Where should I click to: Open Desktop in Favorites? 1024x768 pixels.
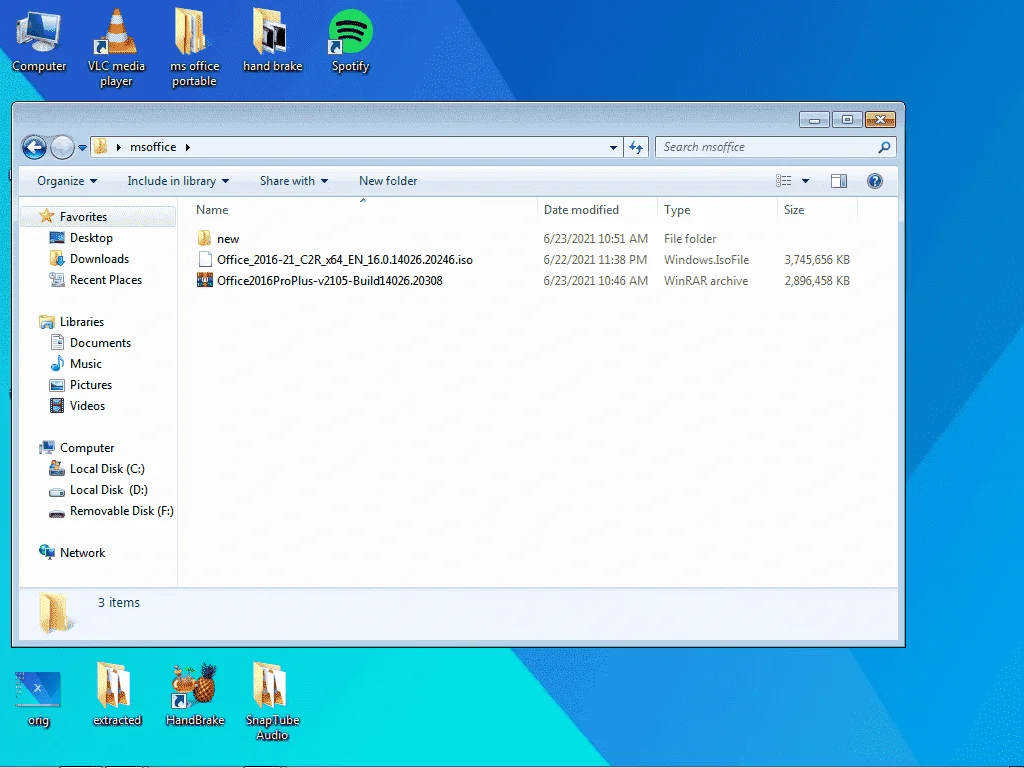point(91,238)
